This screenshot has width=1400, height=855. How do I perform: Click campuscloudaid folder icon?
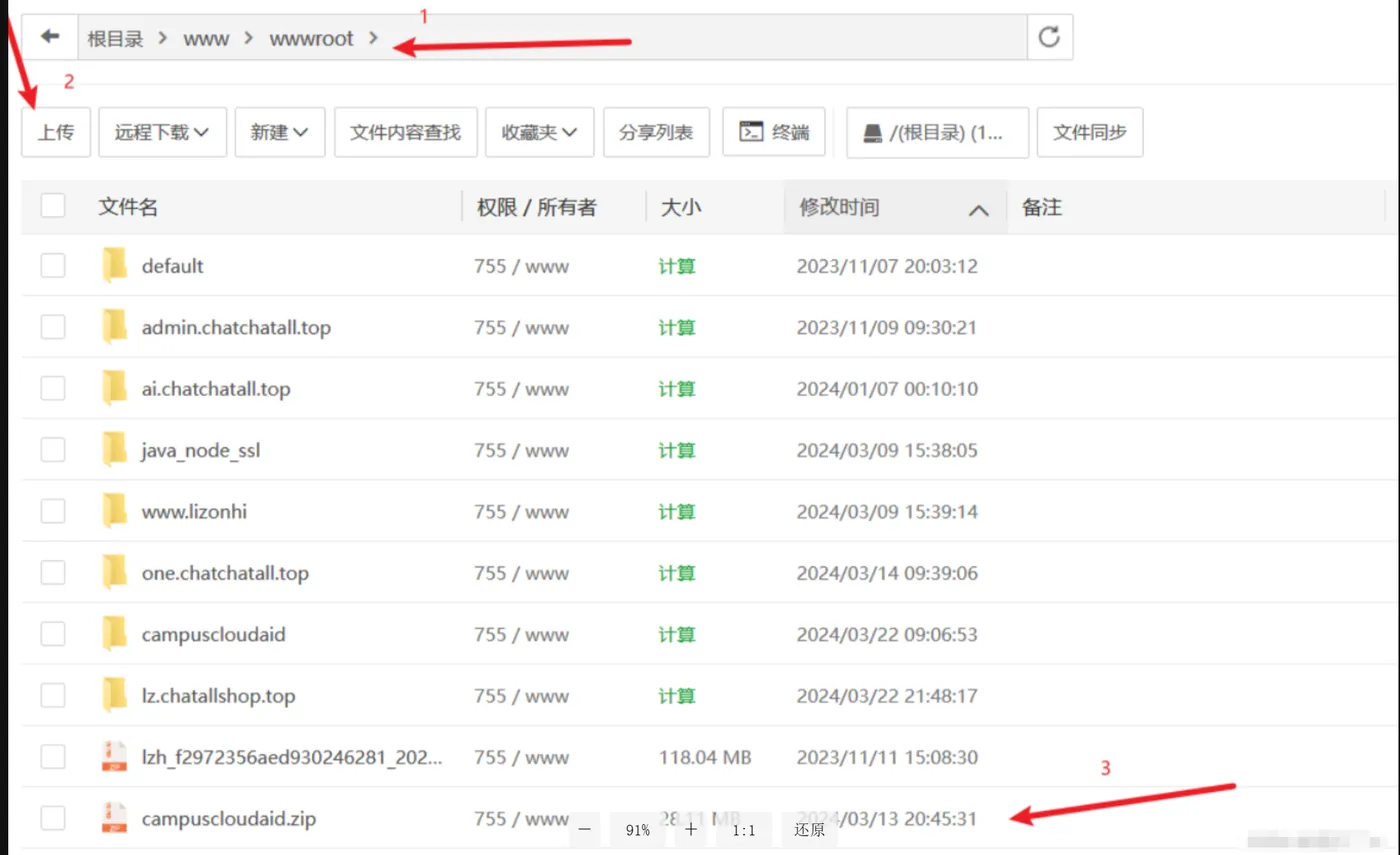coord(115,634)
